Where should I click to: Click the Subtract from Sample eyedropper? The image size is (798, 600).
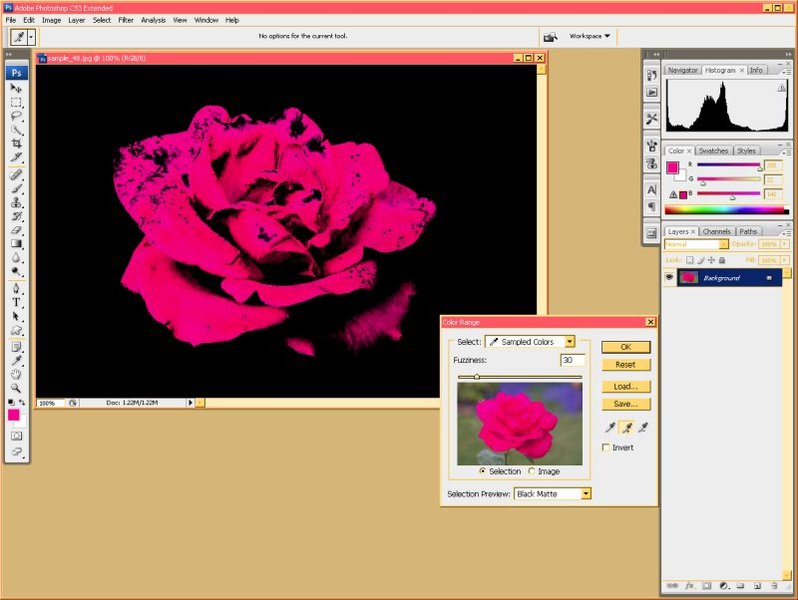[x=644, y=427]
